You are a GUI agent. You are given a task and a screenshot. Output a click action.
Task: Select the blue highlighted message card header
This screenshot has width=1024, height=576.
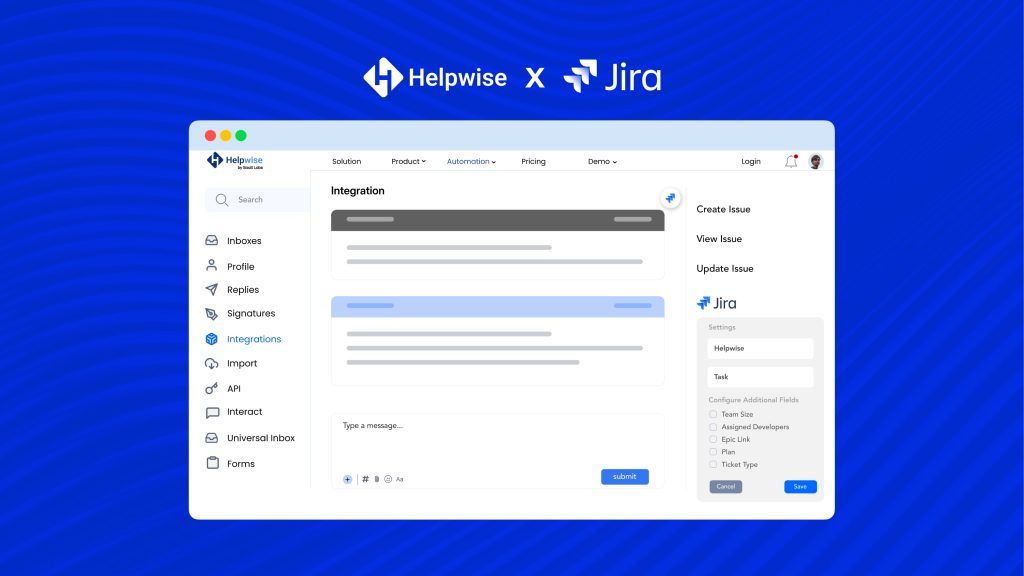point(498,306)
